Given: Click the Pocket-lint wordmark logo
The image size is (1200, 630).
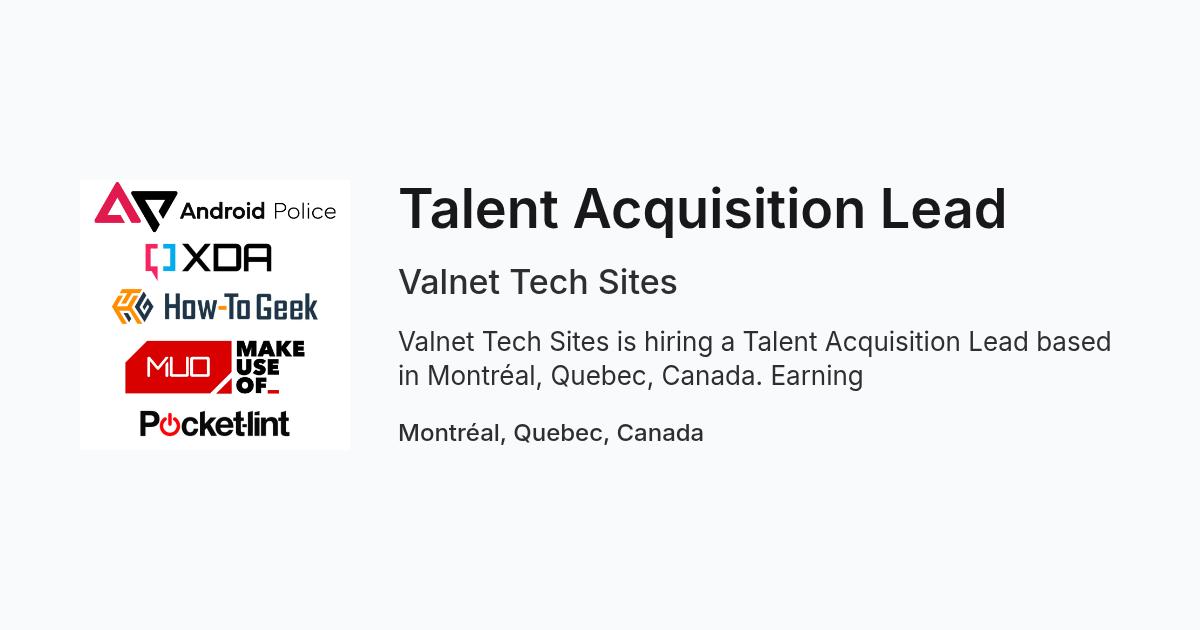Looking at the screenshot, I should tap(215, 423).
